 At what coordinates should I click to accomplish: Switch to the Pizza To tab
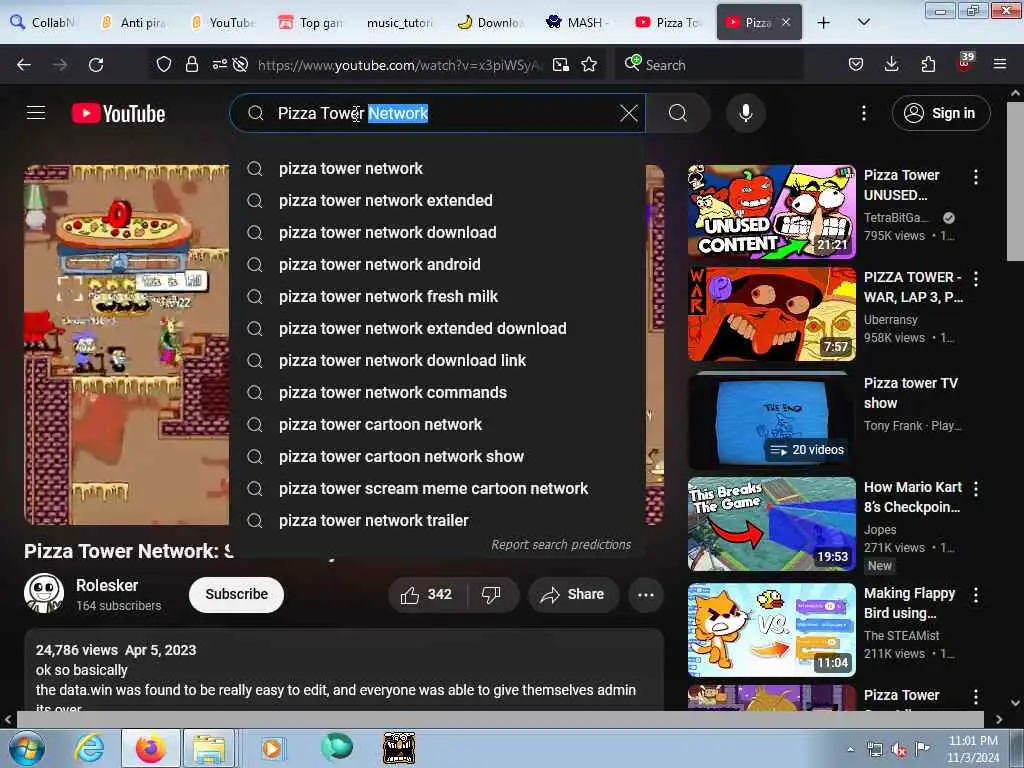(669, 23)
